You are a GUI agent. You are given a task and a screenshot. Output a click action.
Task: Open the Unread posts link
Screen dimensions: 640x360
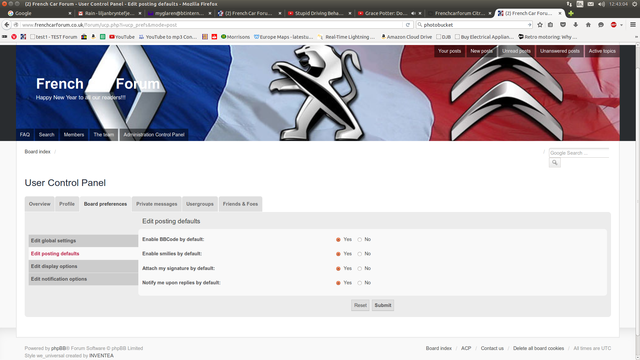(516, 51)
